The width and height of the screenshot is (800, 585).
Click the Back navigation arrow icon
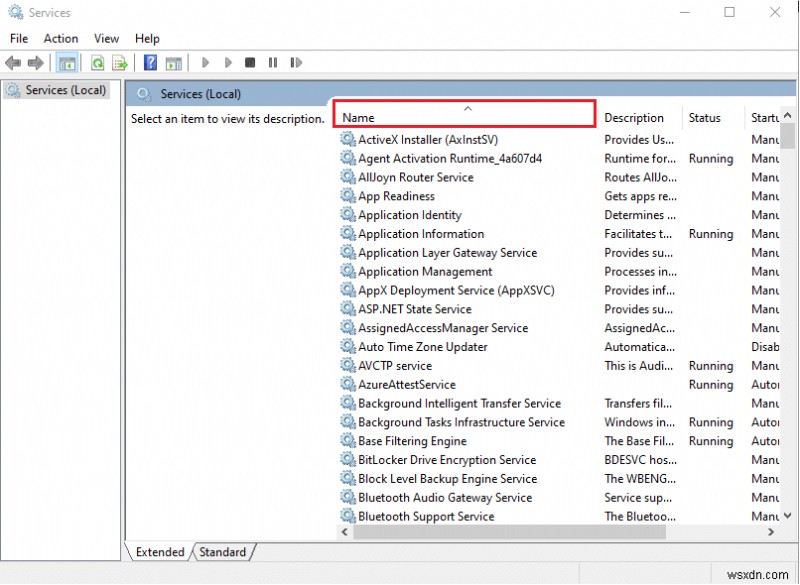pos(12,62)
